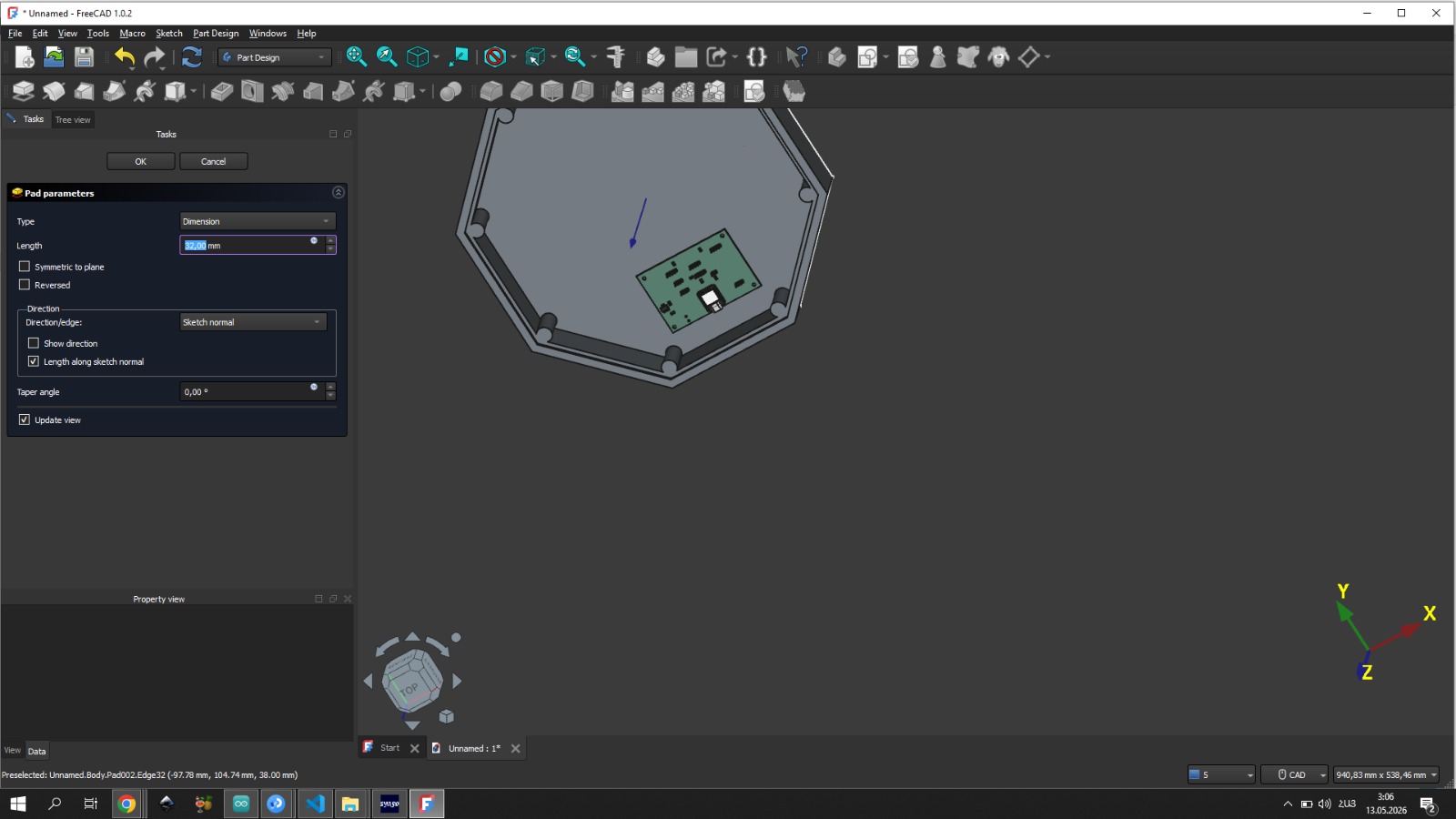Open the dimension units dropdown in status bar
1456x819 pixels.
1386,774
